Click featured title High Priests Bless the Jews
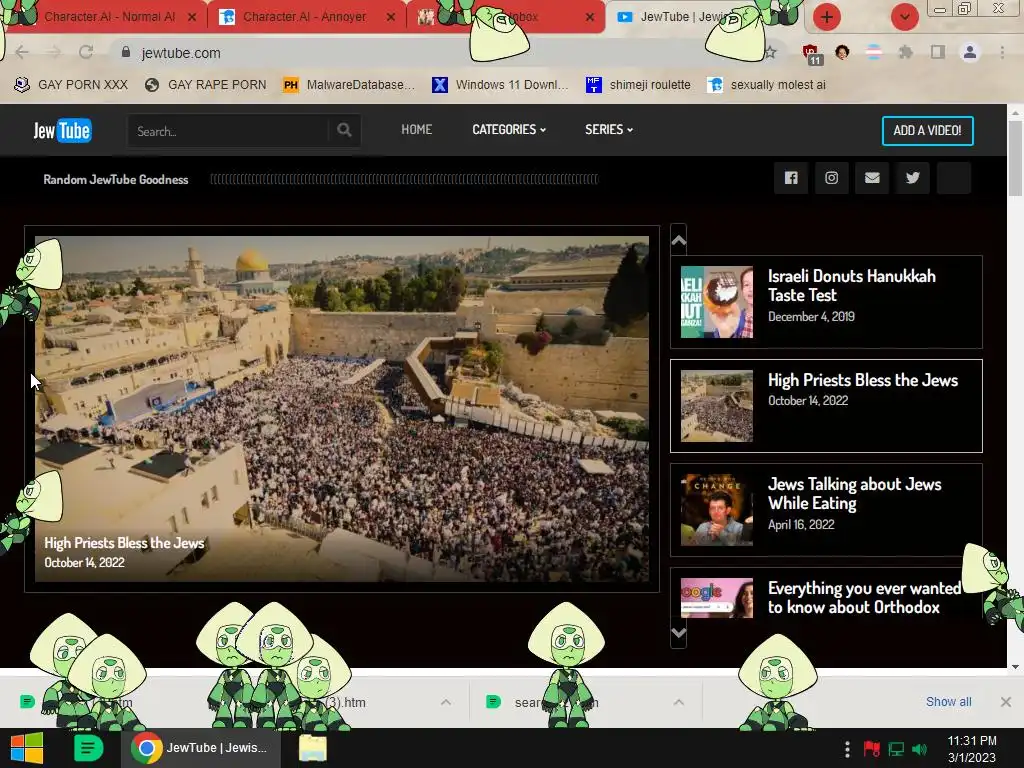This screenshot has height=768, width=1024. tap(124, 543)
